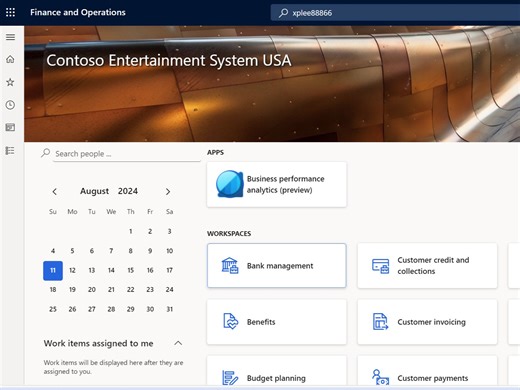Viewport: 520px width, 390px height.
Task: Click 'Work items will be displayed' message
Action: (x=113, y=367)
